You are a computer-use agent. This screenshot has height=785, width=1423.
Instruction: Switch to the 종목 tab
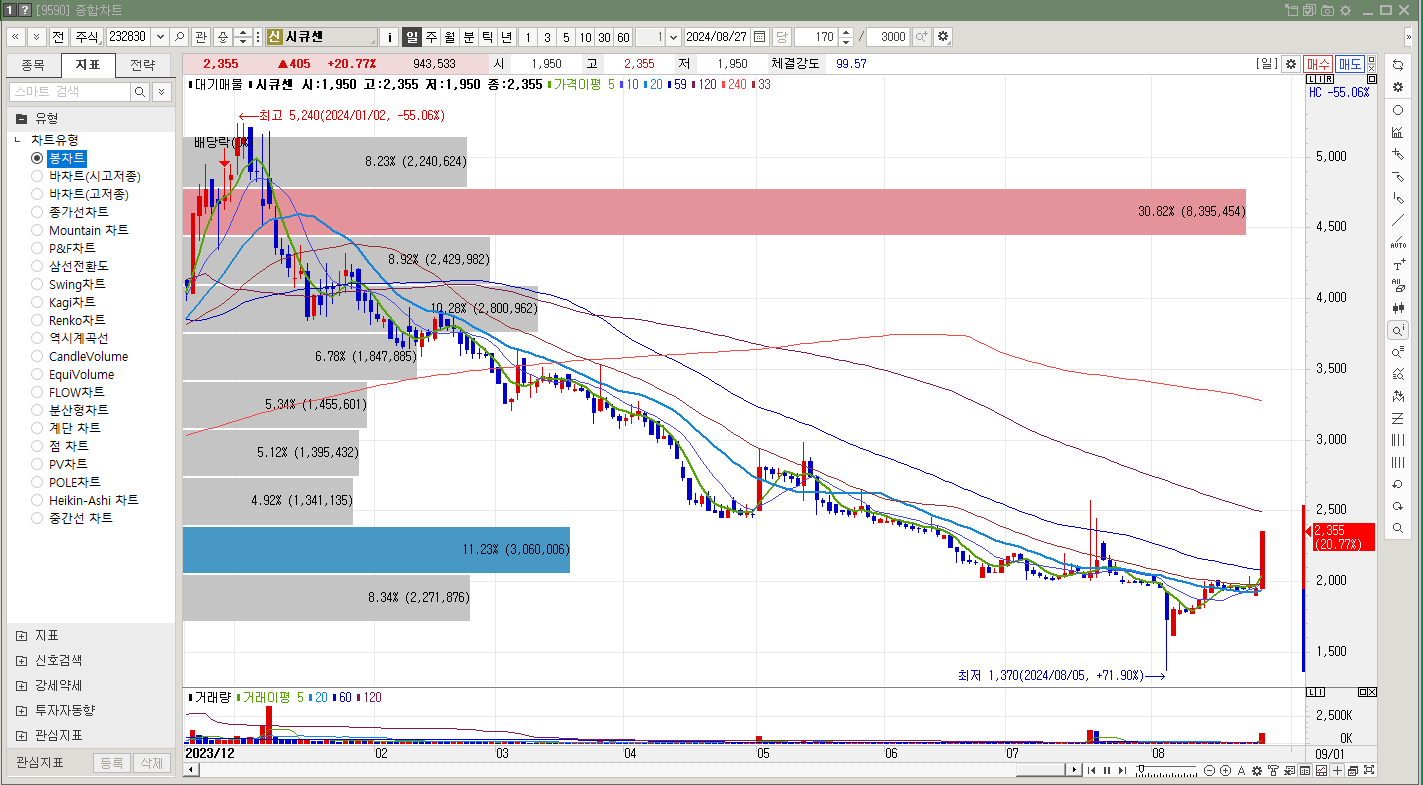(33, 66)
